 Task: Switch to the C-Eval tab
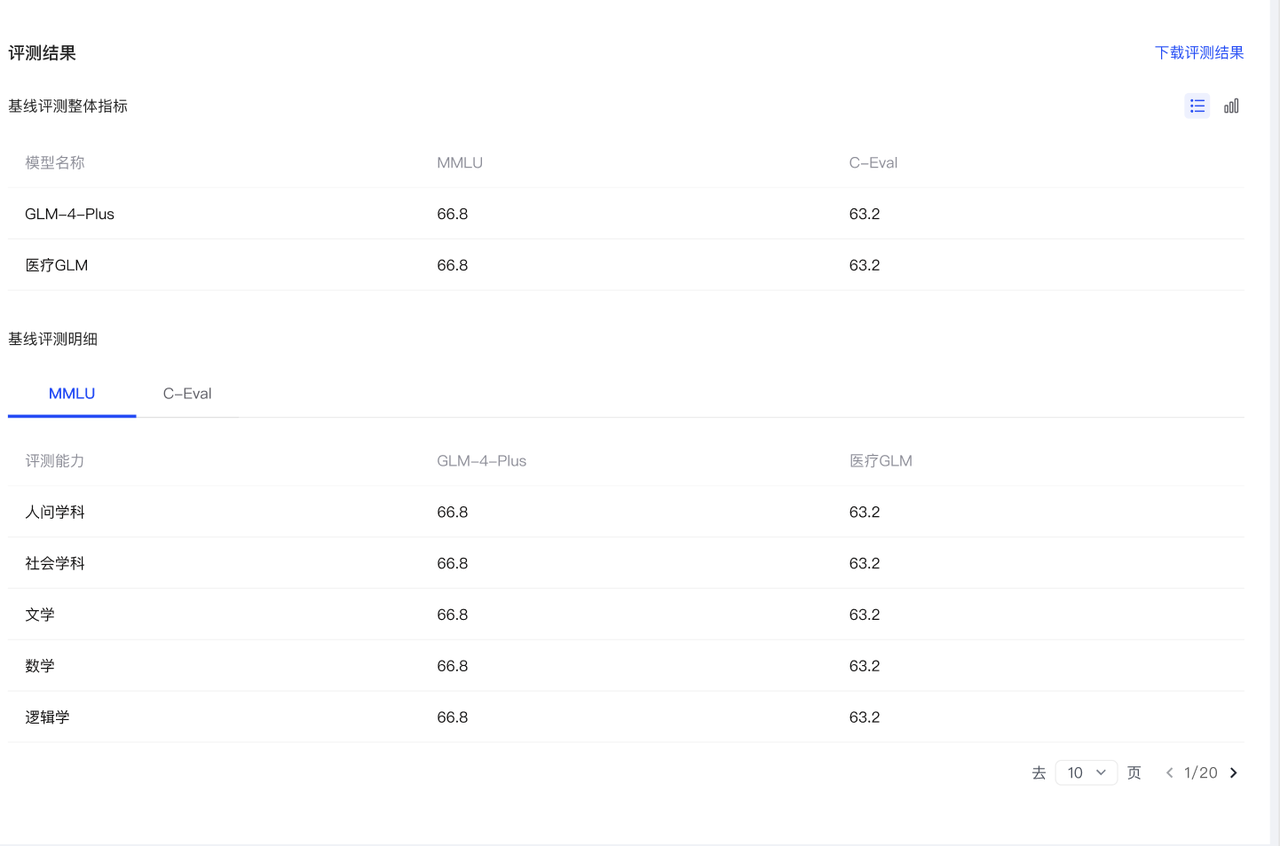point(187,394)
